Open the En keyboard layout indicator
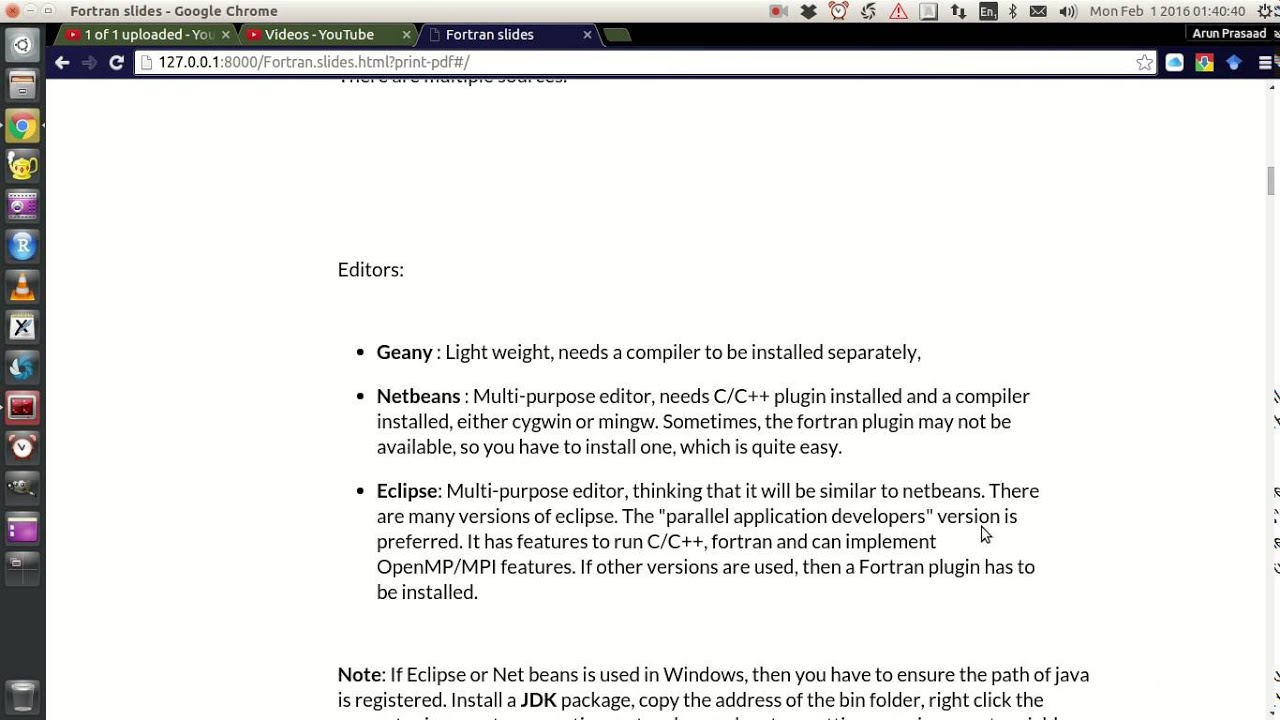The height and width of the screenshot is (720, 1280). tap(988, 11)
